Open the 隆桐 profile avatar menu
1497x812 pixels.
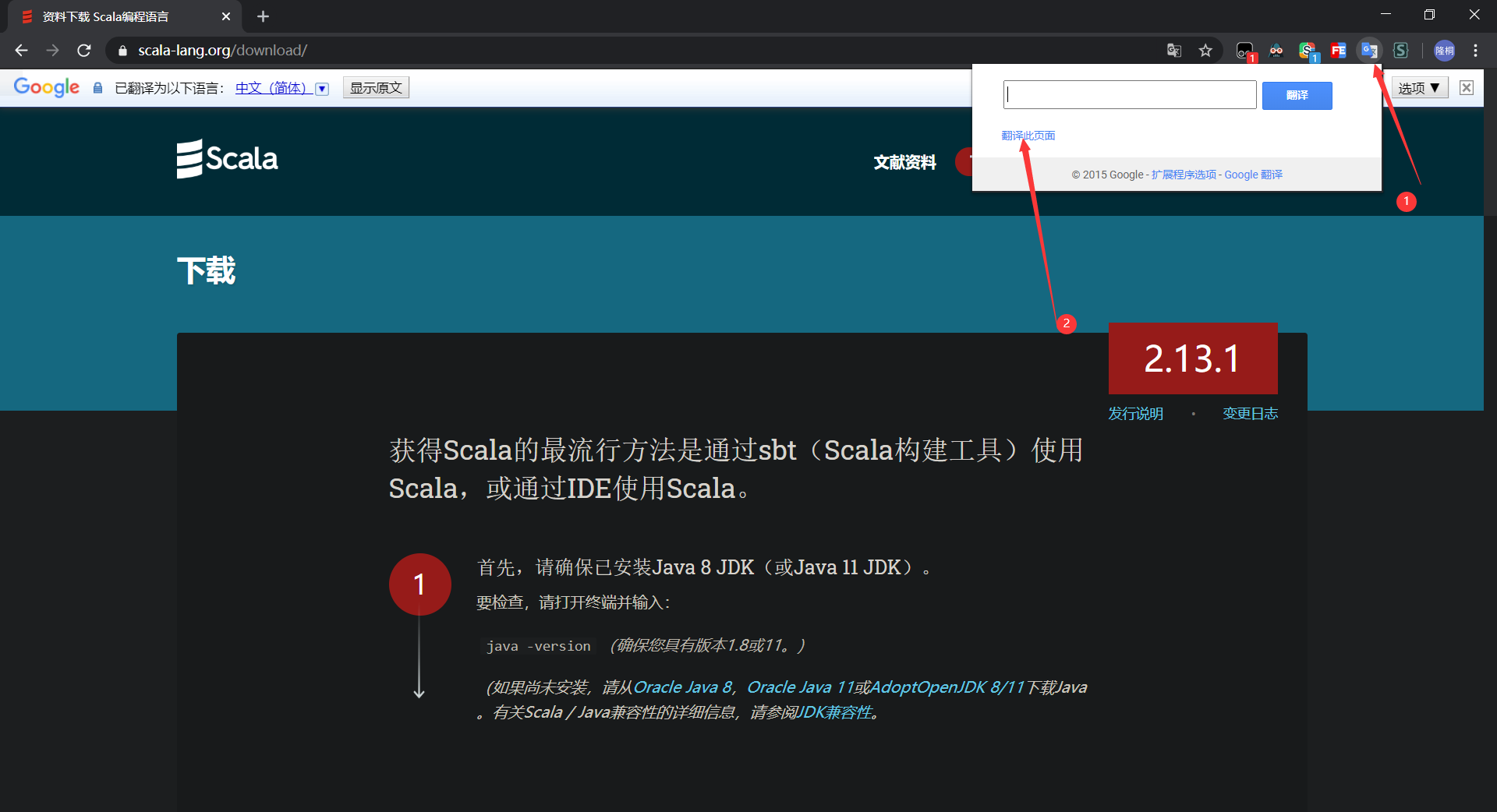click(x=1445, y=51)
